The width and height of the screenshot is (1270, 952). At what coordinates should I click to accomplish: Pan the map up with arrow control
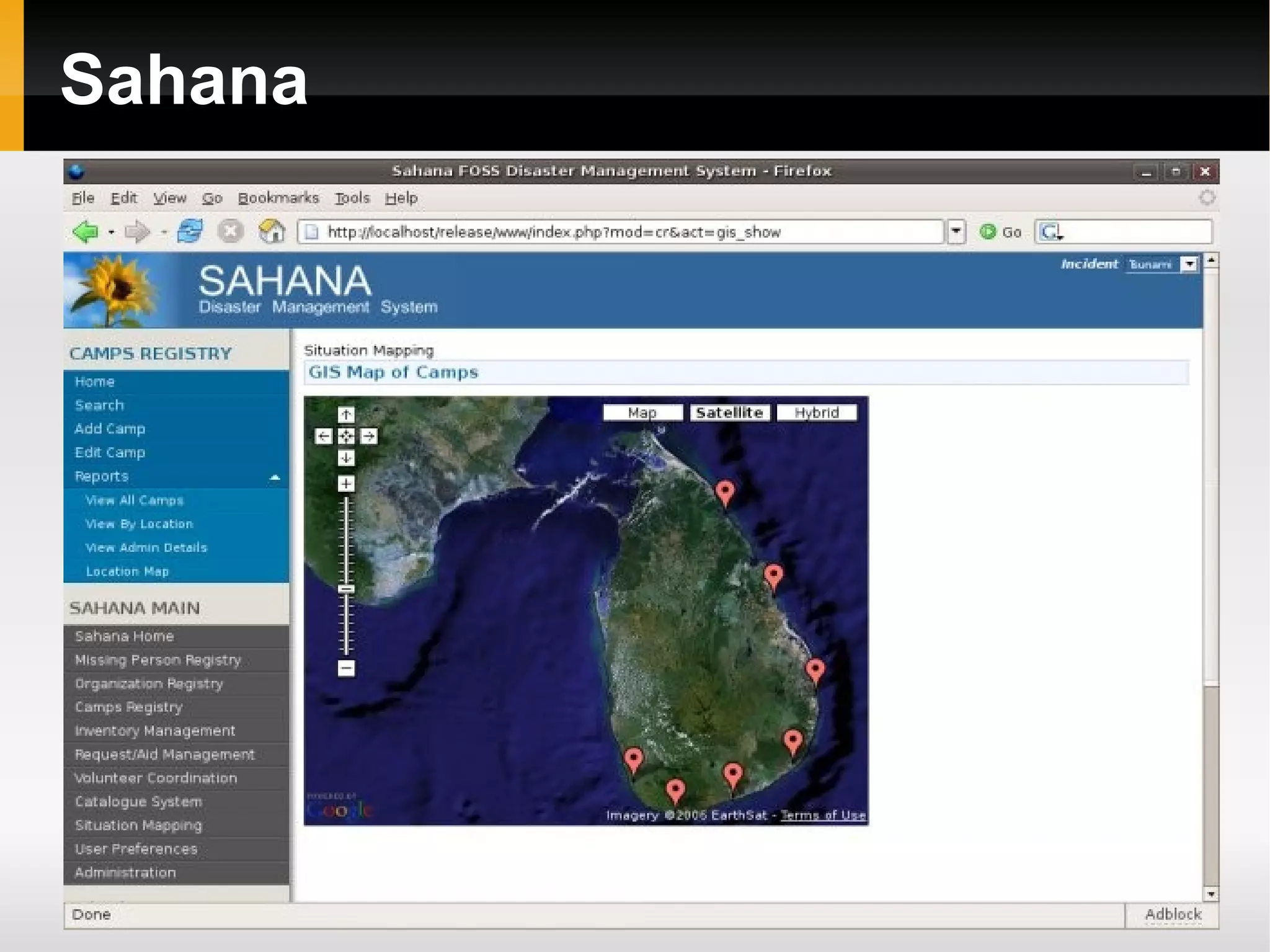[x=346, y=414]
